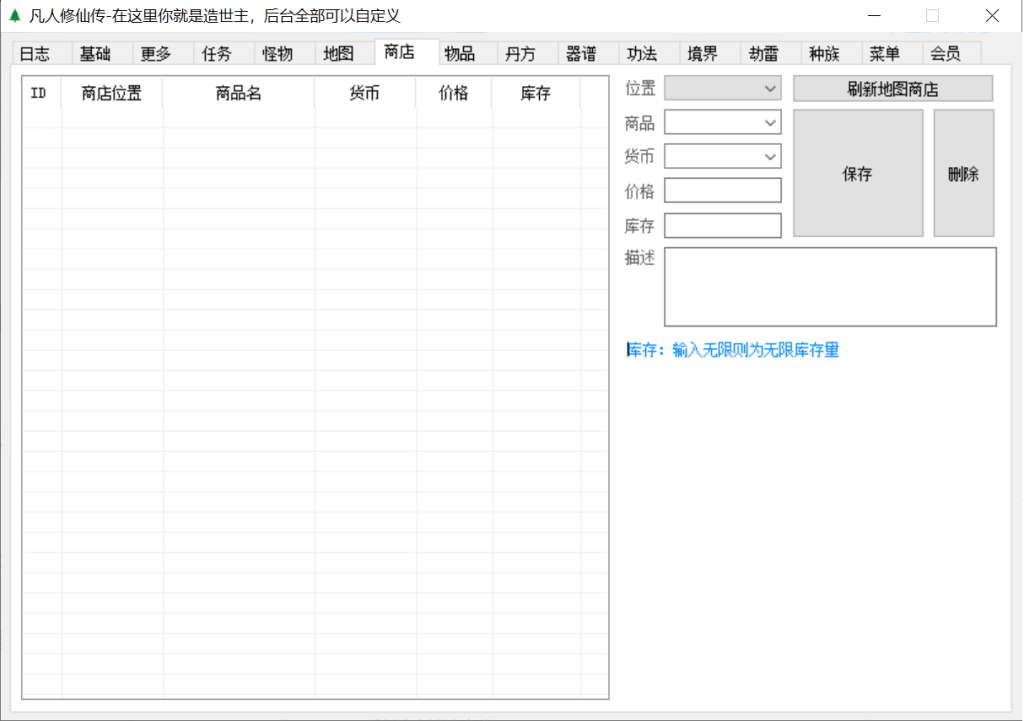
Task: Click the 删除 button
Action: point(963,173)
